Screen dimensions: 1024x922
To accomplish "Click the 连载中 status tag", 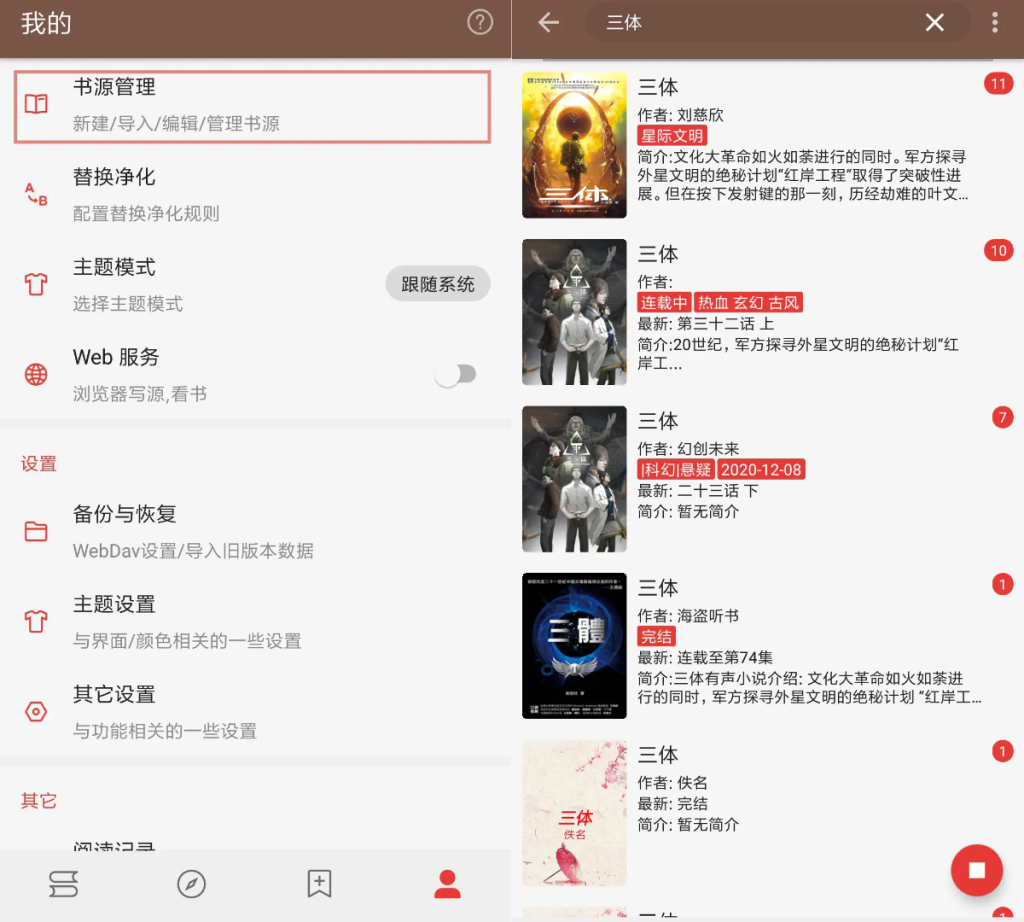I will pos(664,302).
